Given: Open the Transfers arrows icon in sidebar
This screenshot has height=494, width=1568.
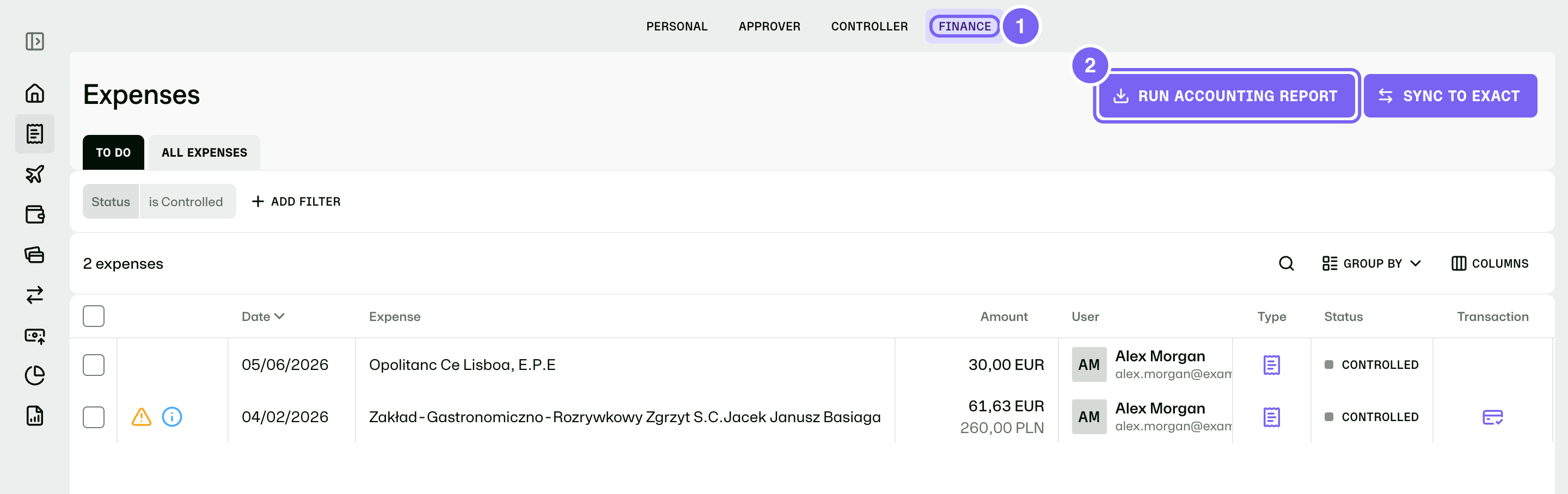Looking at the screenshot, I should [35, 295].
